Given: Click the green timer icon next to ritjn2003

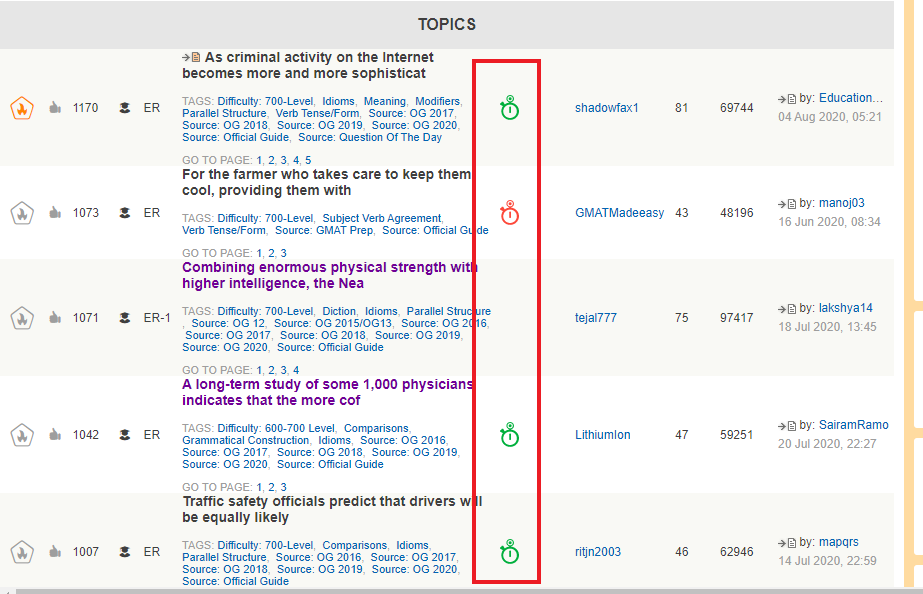Looking at the screenshot, I should (x=509, y=552).
